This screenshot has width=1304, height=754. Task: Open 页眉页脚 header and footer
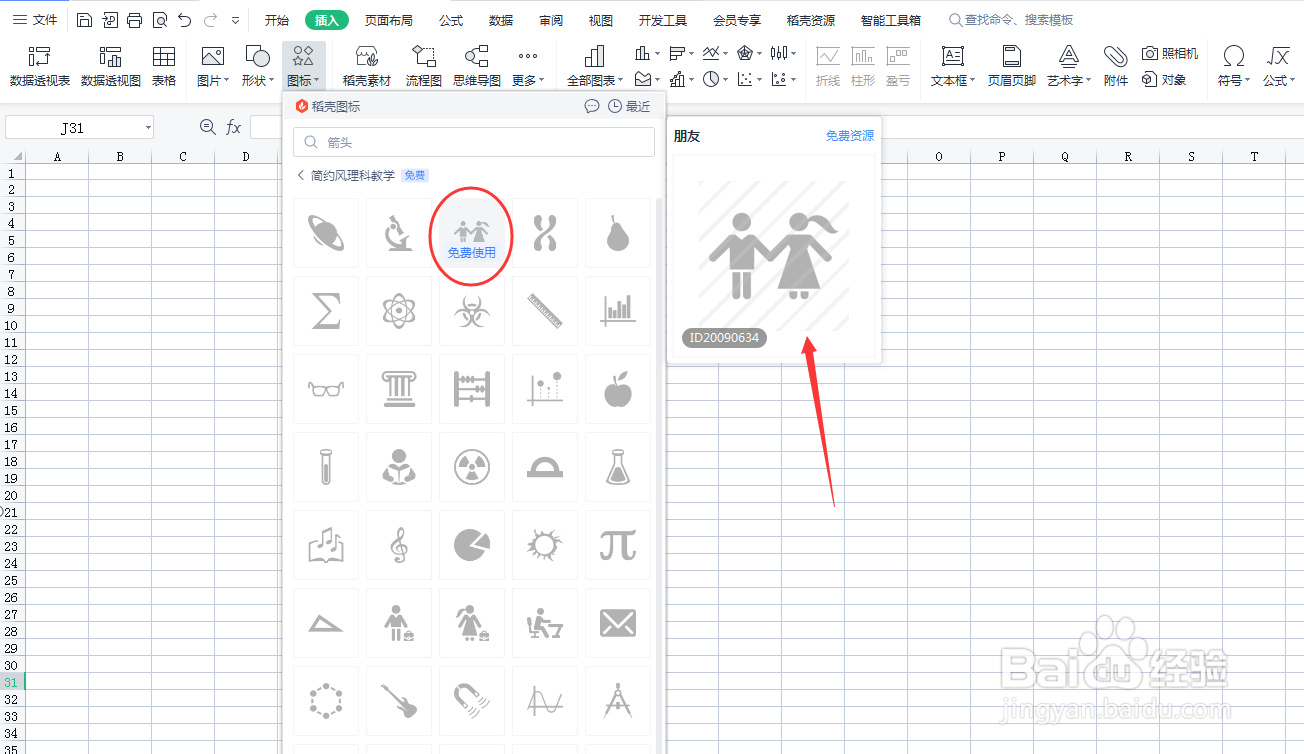(1012, 66)
